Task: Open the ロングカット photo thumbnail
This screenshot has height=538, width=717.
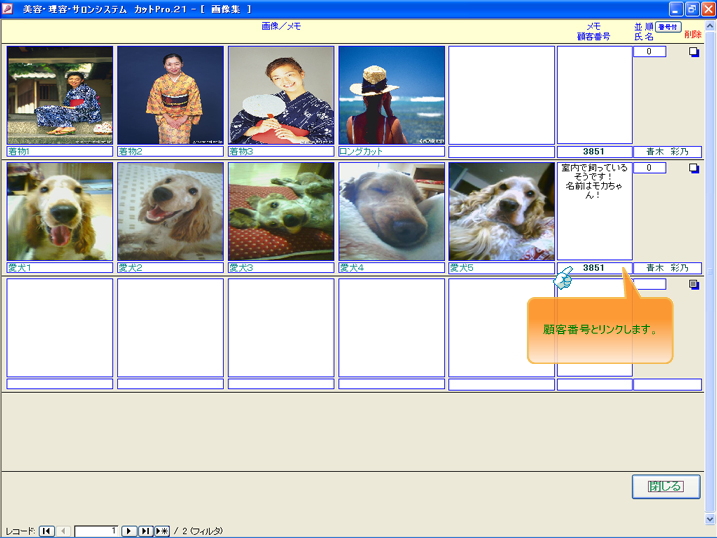Action: tap(392, 95)
